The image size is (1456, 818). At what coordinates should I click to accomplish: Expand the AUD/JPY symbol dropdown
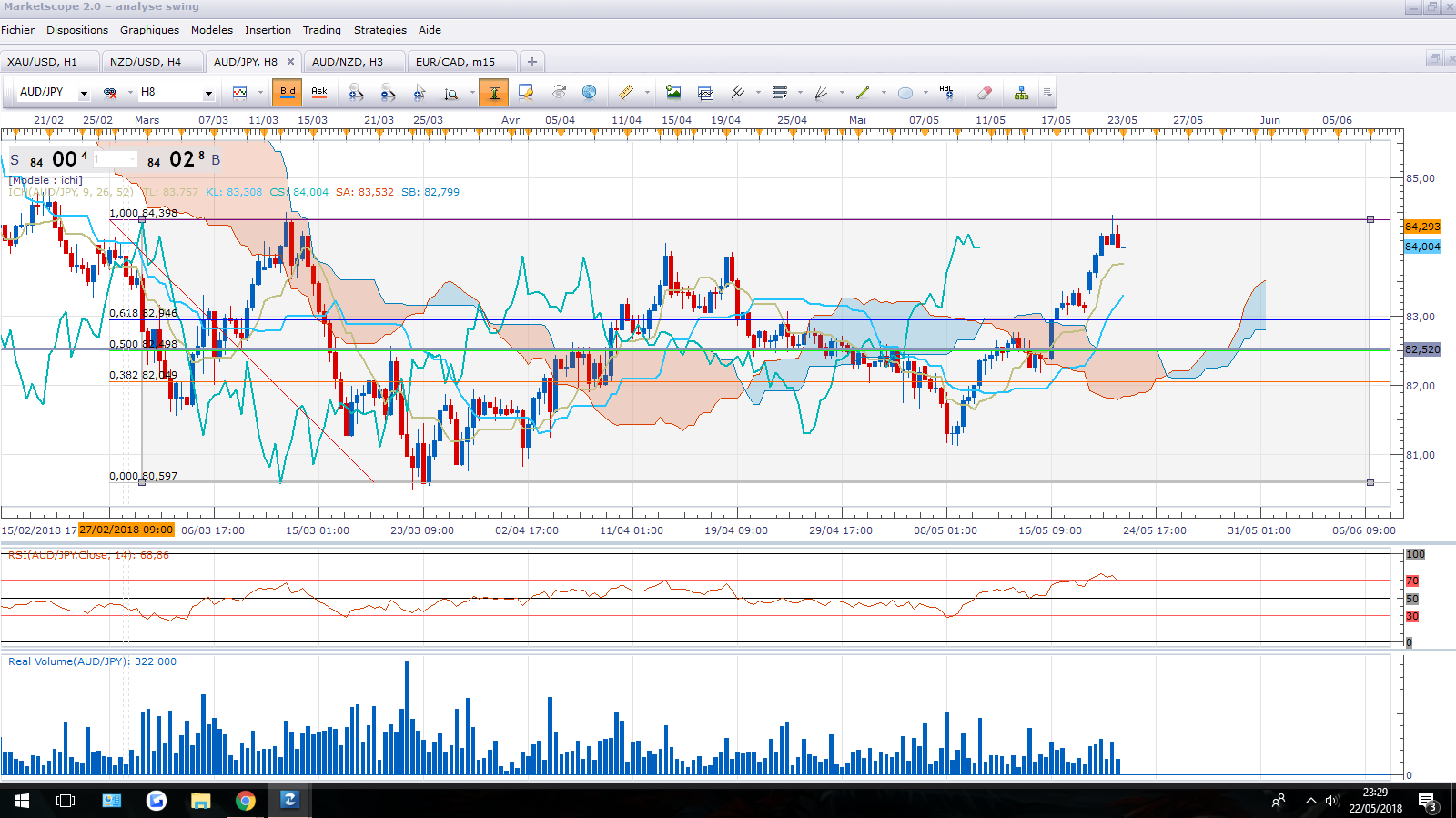point(84,93)
